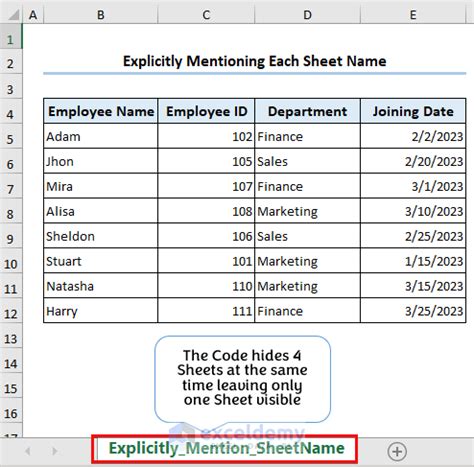Select Joining Date cell '2/25/2023'
The width and height of the screenshot is (474, 467).
[x=413, y=236]
